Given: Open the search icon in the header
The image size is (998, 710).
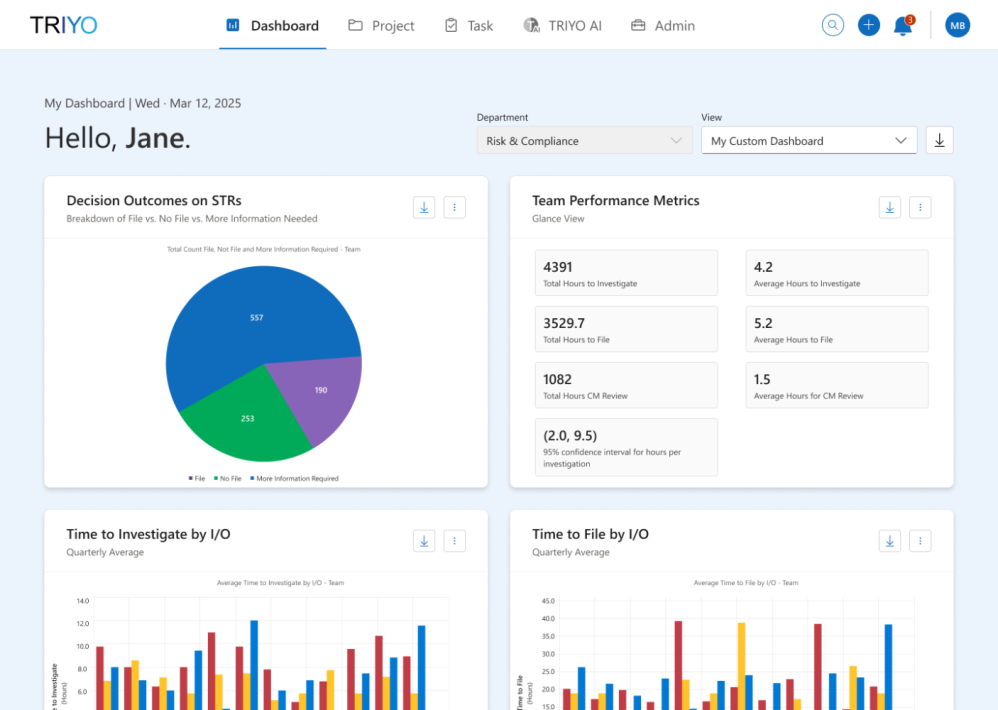Looking at the screenshot, I should point(832,25).
